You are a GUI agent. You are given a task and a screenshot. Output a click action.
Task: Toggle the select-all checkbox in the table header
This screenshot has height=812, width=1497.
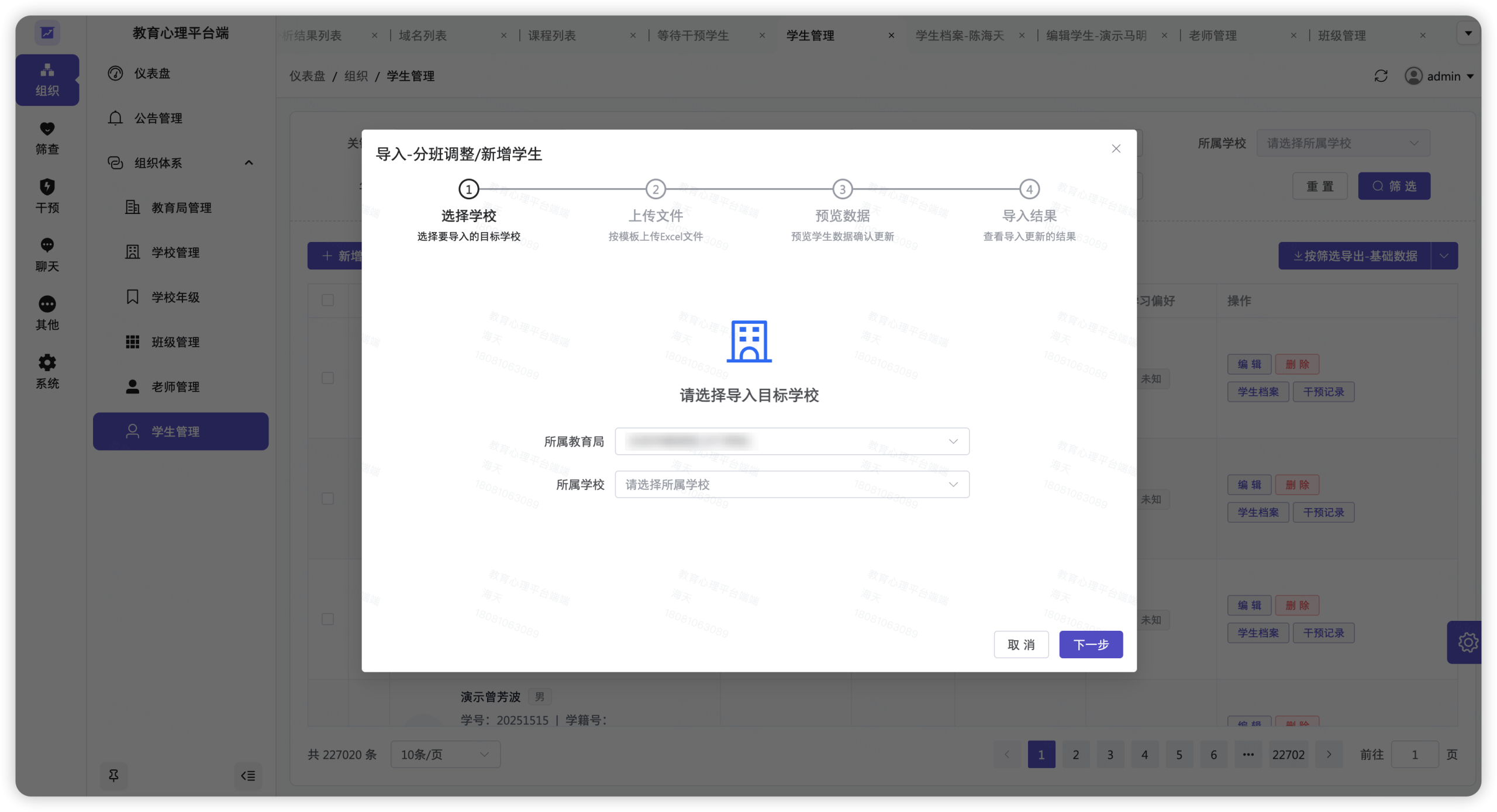pyautogui.click(x=327, y=300)
